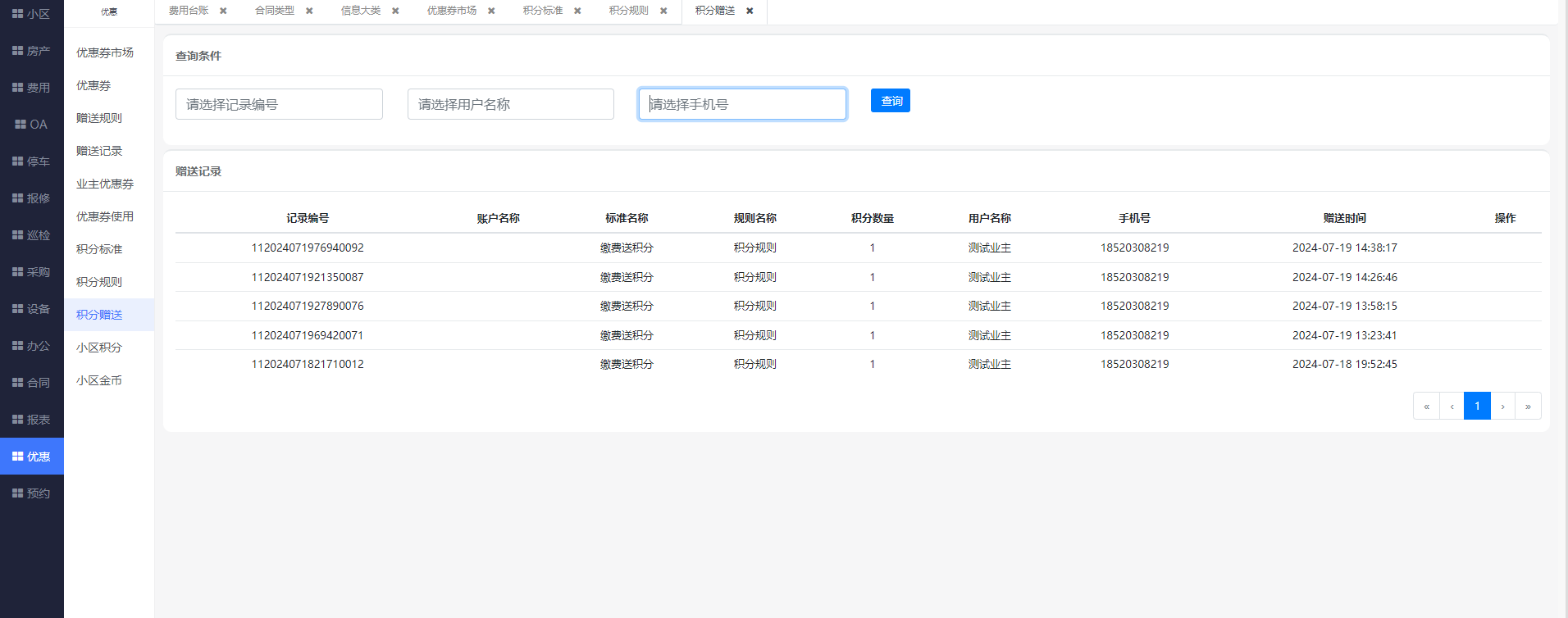
Task: Close the 信息大类 tab
Action: [x=395, y=11]
